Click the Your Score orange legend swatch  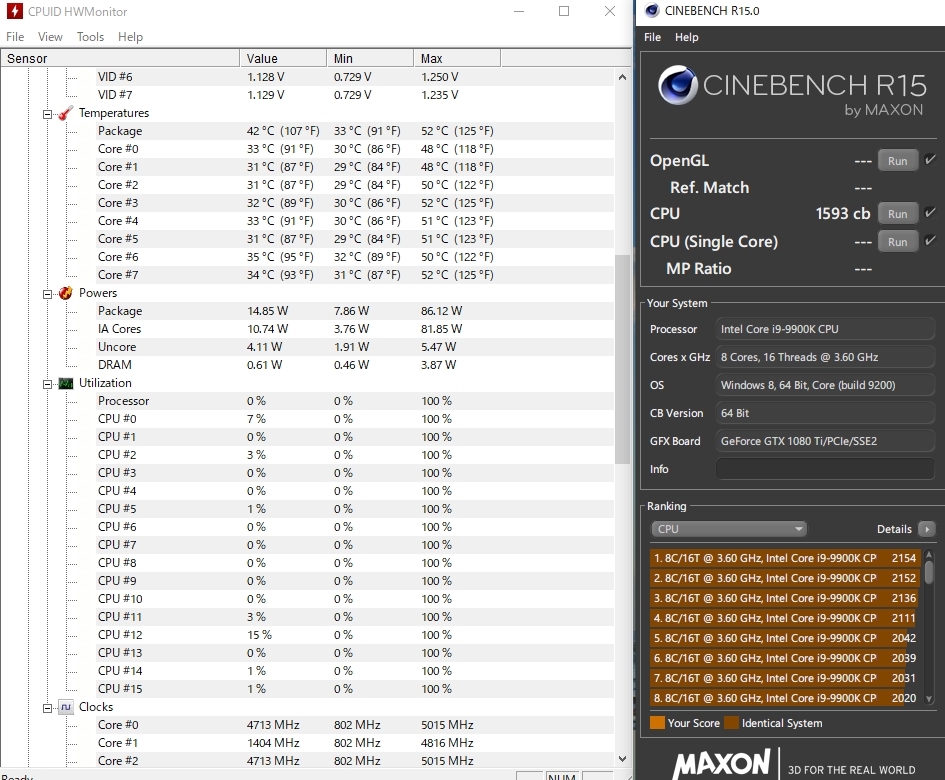pos(657,723)
